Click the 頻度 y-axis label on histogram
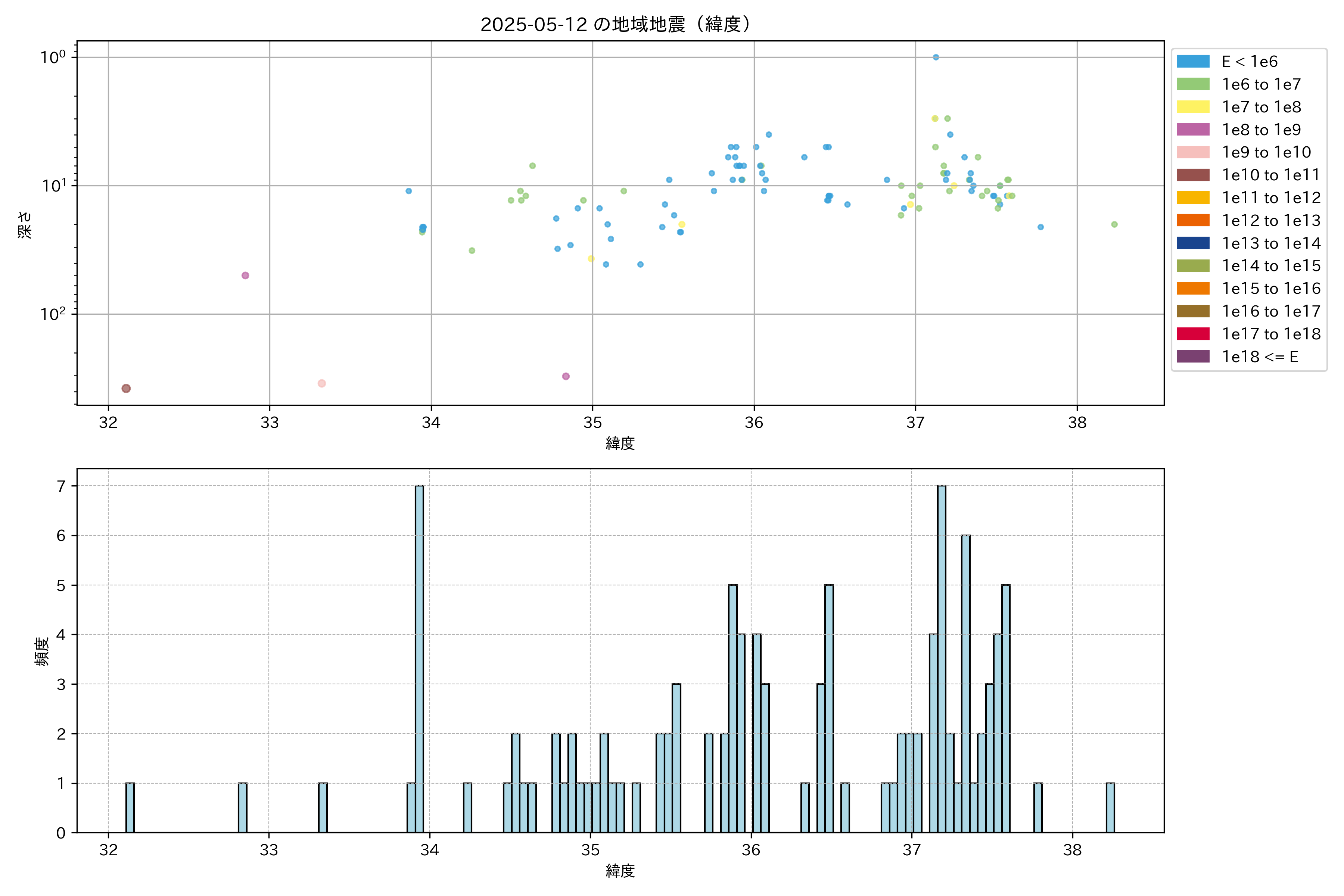This screenshot has height=896, width=1344. tap(42, 651)
